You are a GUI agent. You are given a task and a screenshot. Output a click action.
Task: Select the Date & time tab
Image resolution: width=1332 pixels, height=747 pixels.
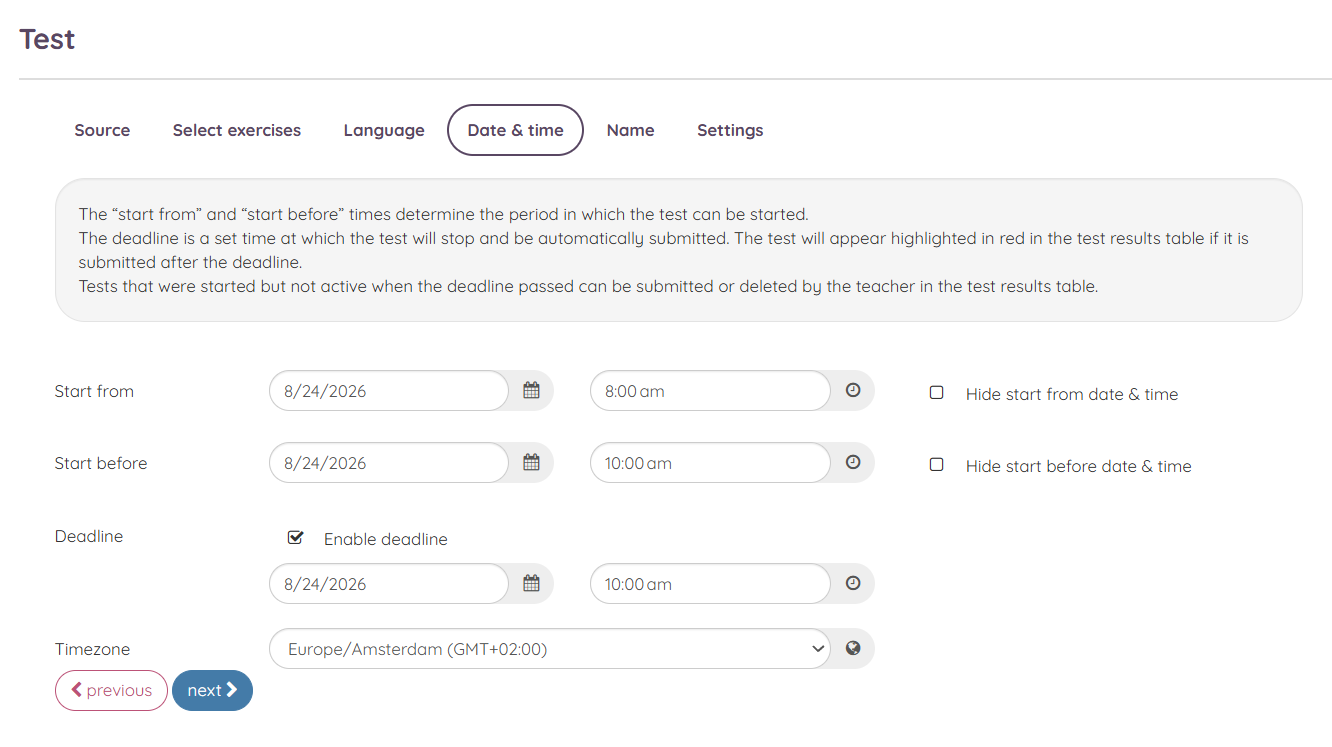[x=515, y=130]
